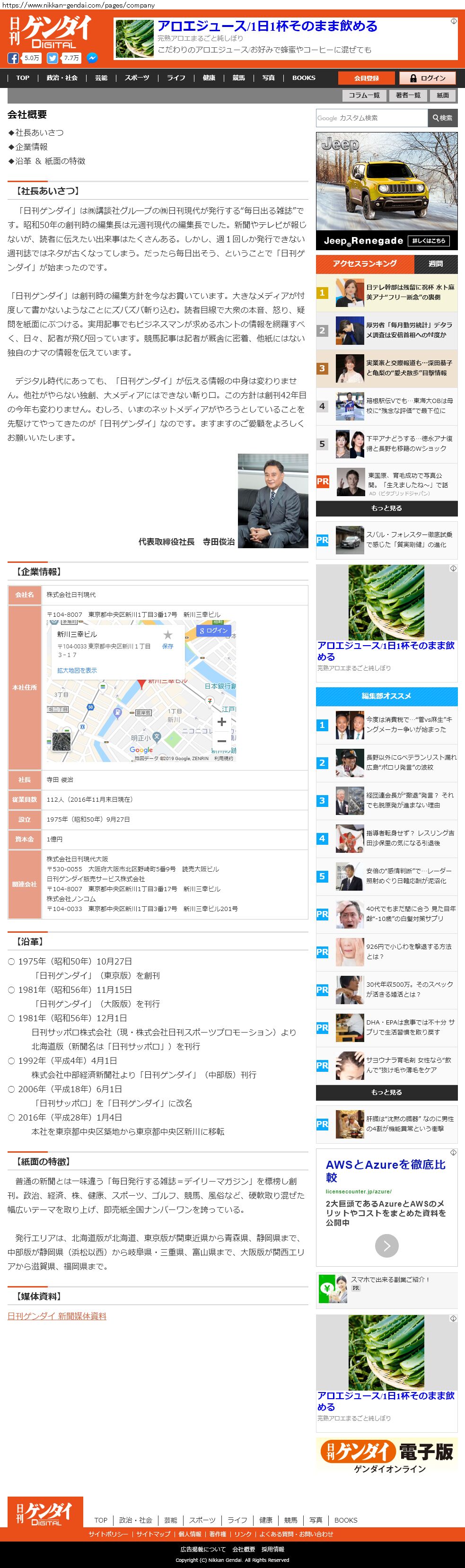Click もっと見る under access ranking

click(386, 508)
